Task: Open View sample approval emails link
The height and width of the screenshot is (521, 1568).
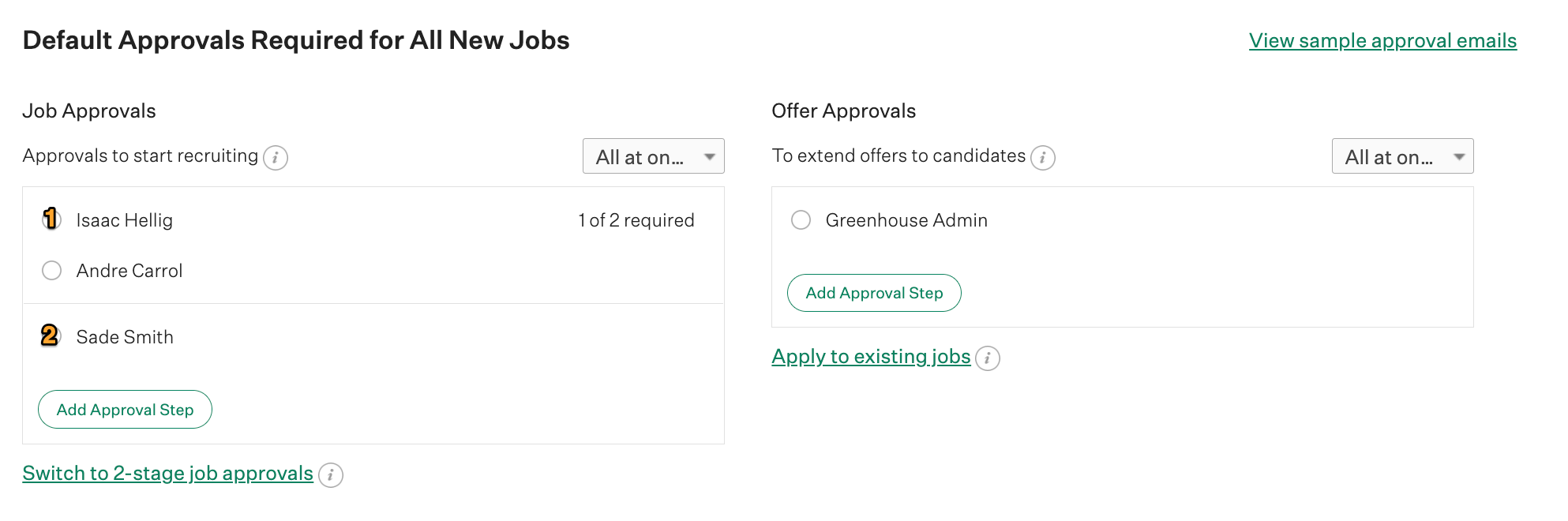Action: coord(1382,40)
